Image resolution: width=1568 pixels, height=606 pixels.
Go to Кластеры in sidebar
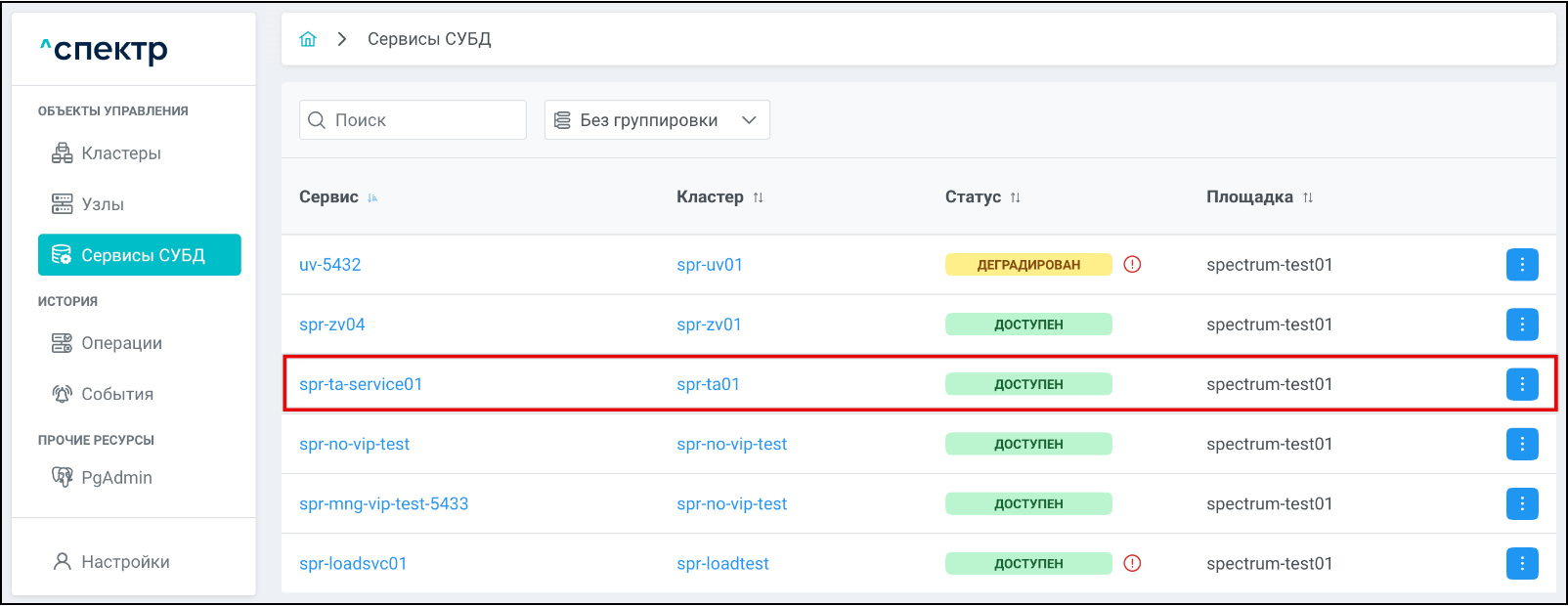(120, 153)
